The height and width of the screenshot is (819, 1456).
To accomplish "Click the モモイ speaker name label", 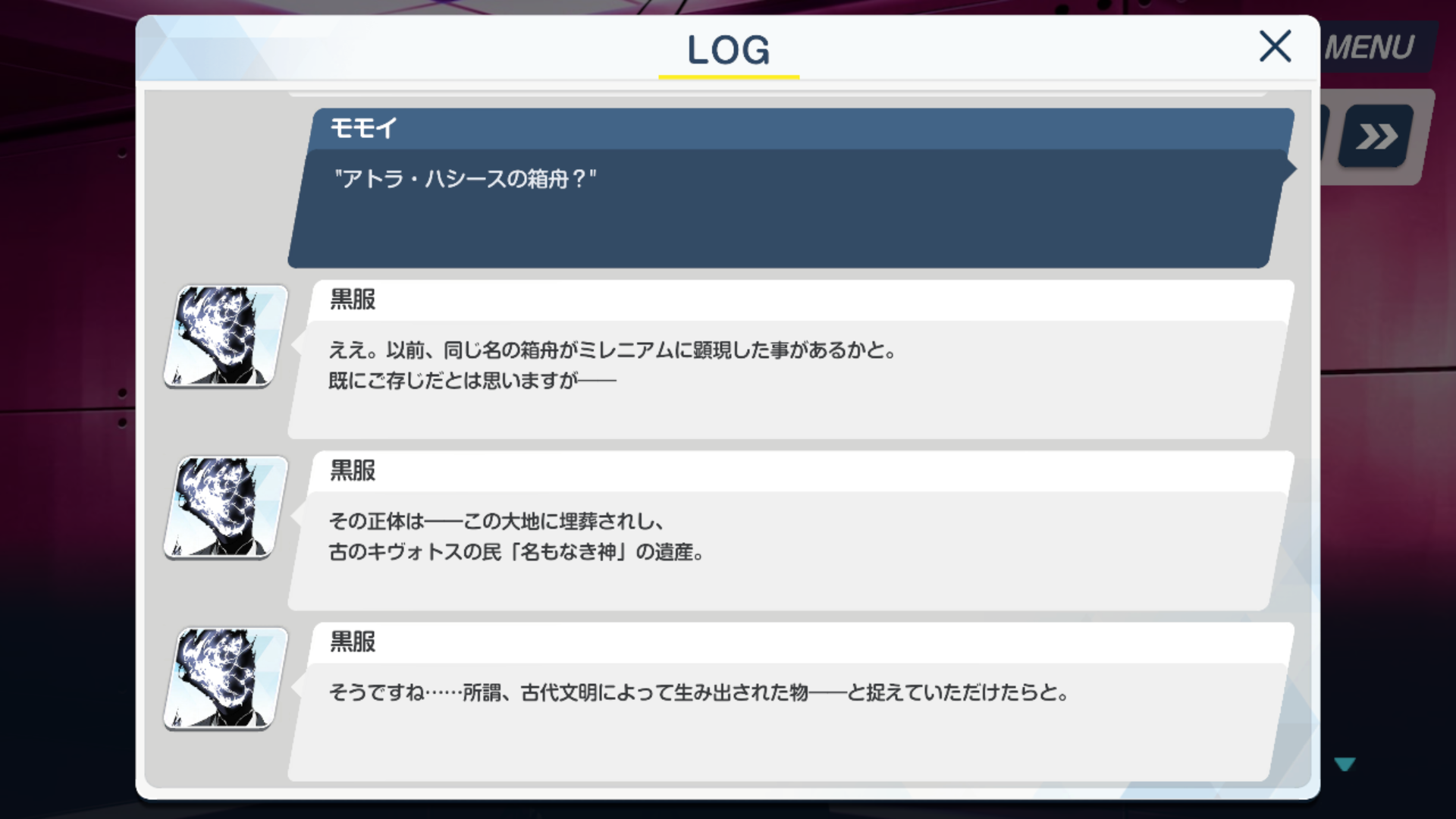I will (x=364, y=128).
